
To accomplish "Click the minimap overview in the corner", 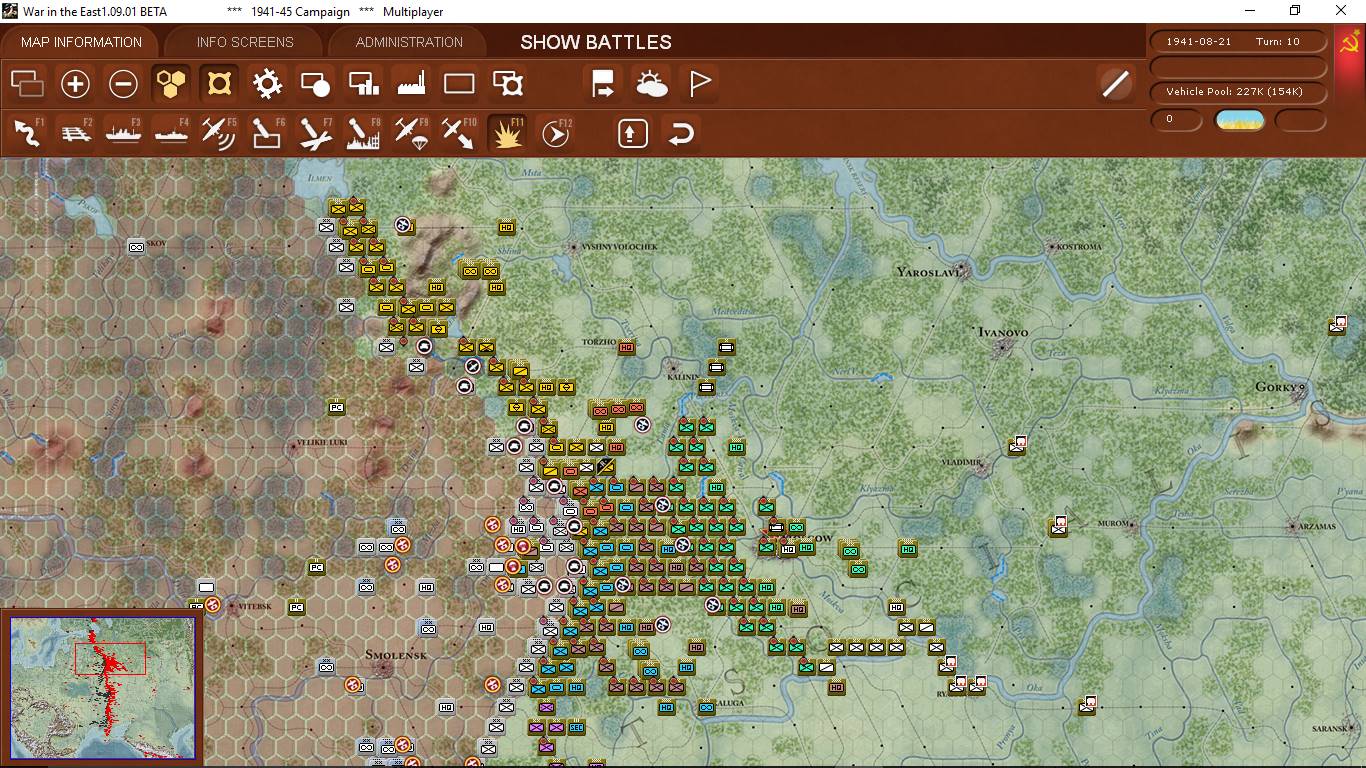I will click(x=102, y=687).
